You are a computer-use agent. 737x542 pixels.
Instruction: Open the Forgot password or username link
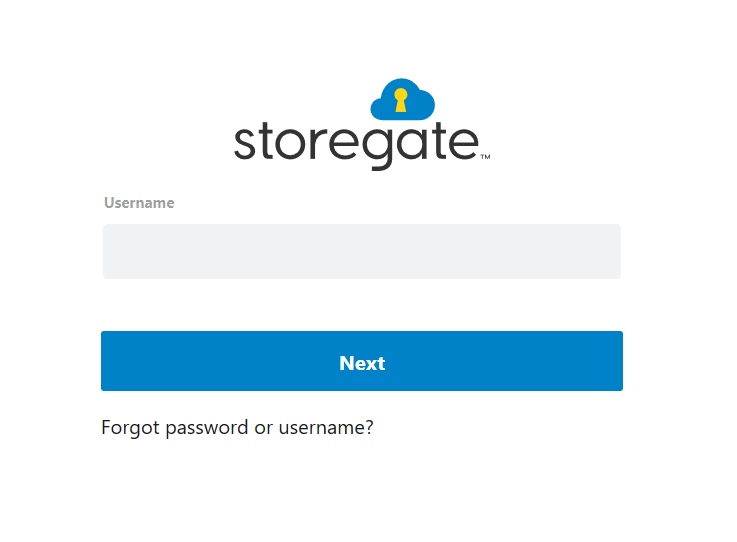click(x=237, y=427)
